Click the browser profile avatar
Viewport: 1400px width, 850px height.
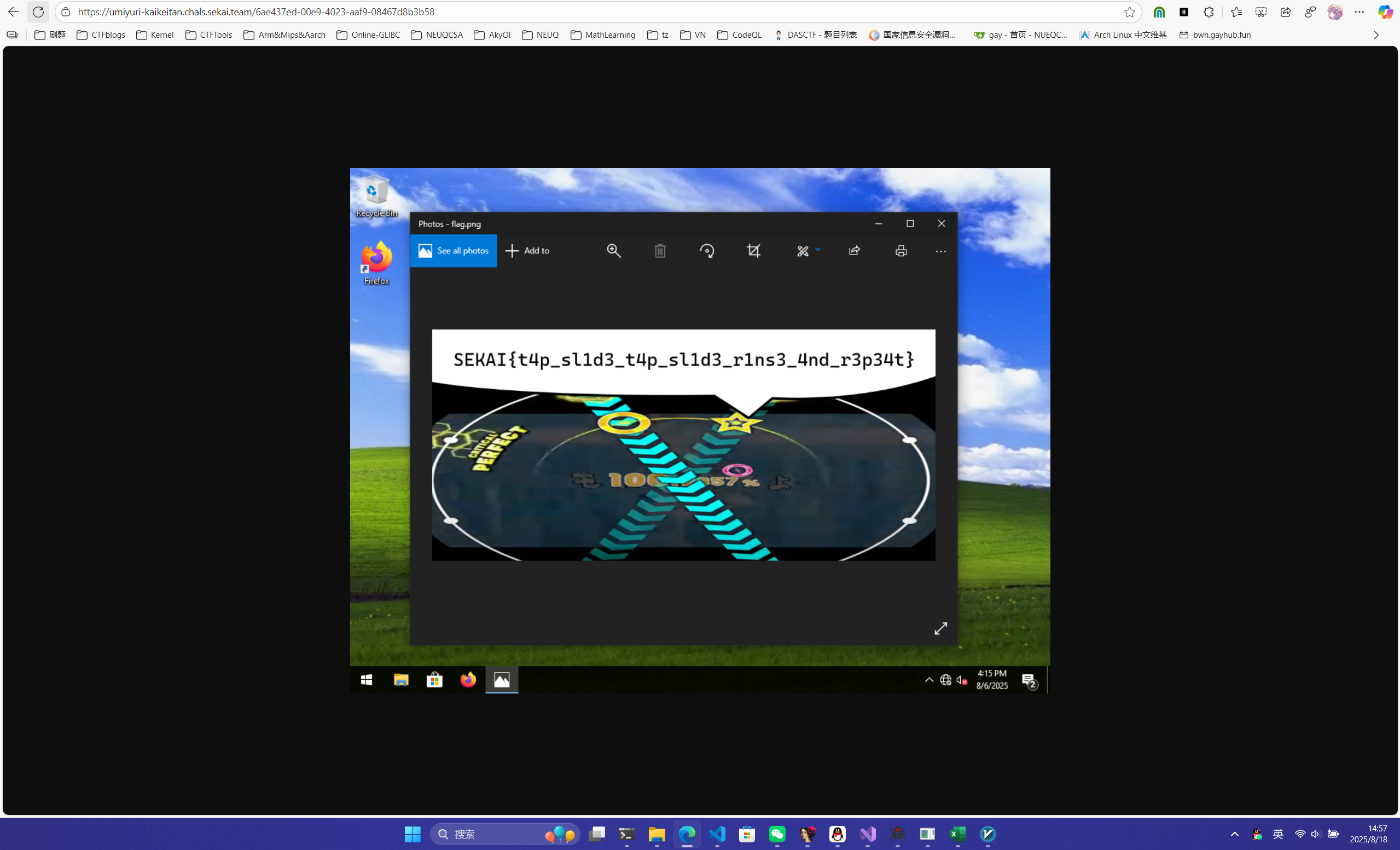pos(1335,12)
